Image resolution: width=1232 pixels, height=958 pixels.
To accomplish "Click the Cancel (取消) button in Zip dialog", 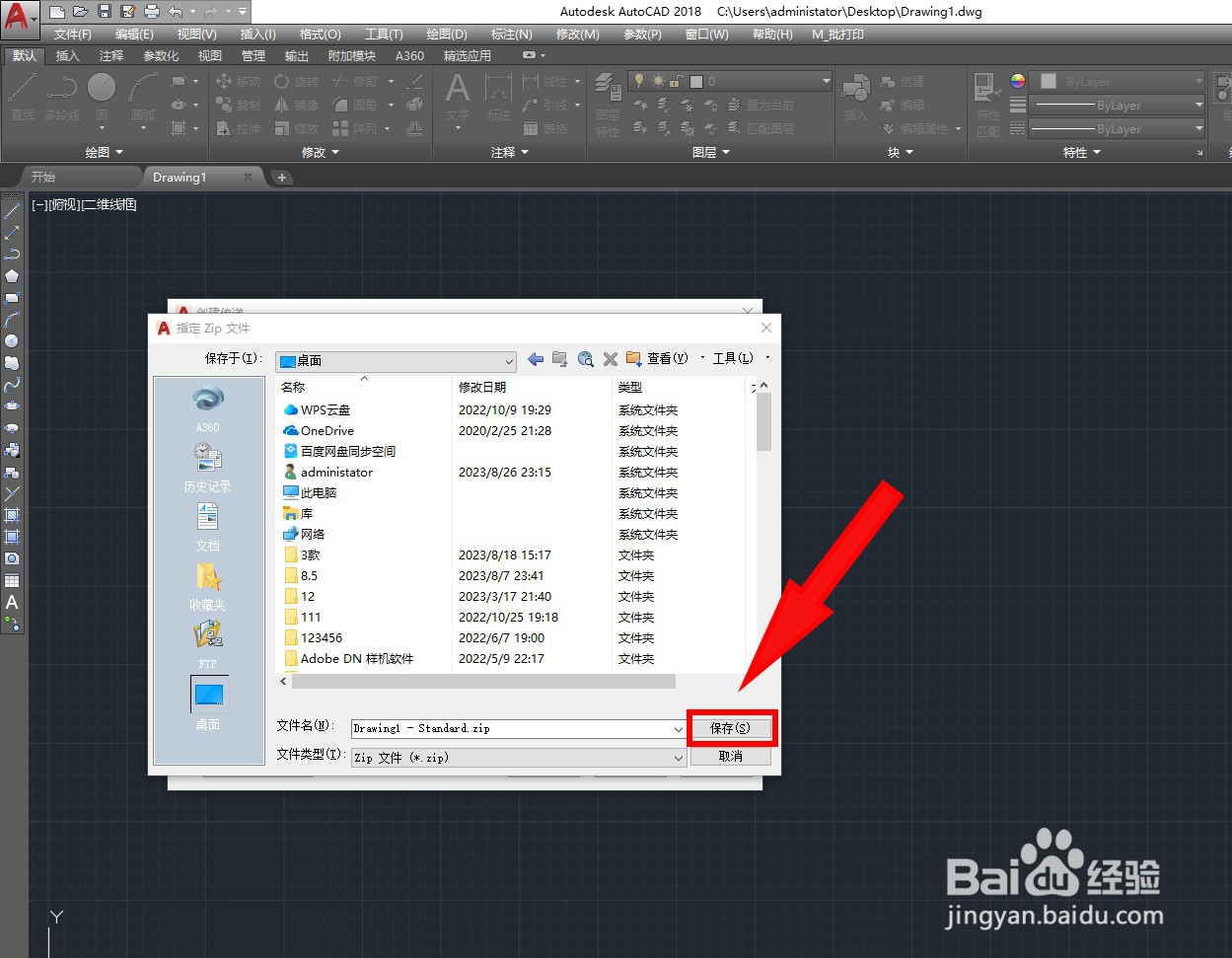I will [x=731, y=757].
